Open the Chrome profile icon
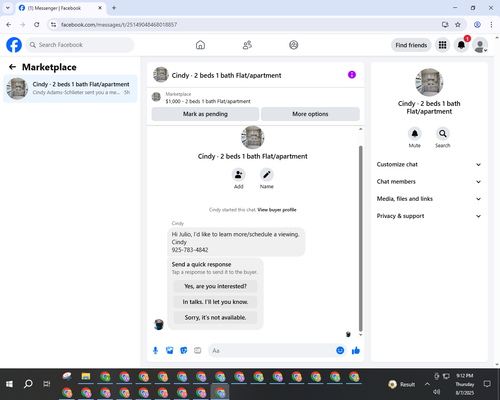The image size is (500, 400). [x=477, y=24]
